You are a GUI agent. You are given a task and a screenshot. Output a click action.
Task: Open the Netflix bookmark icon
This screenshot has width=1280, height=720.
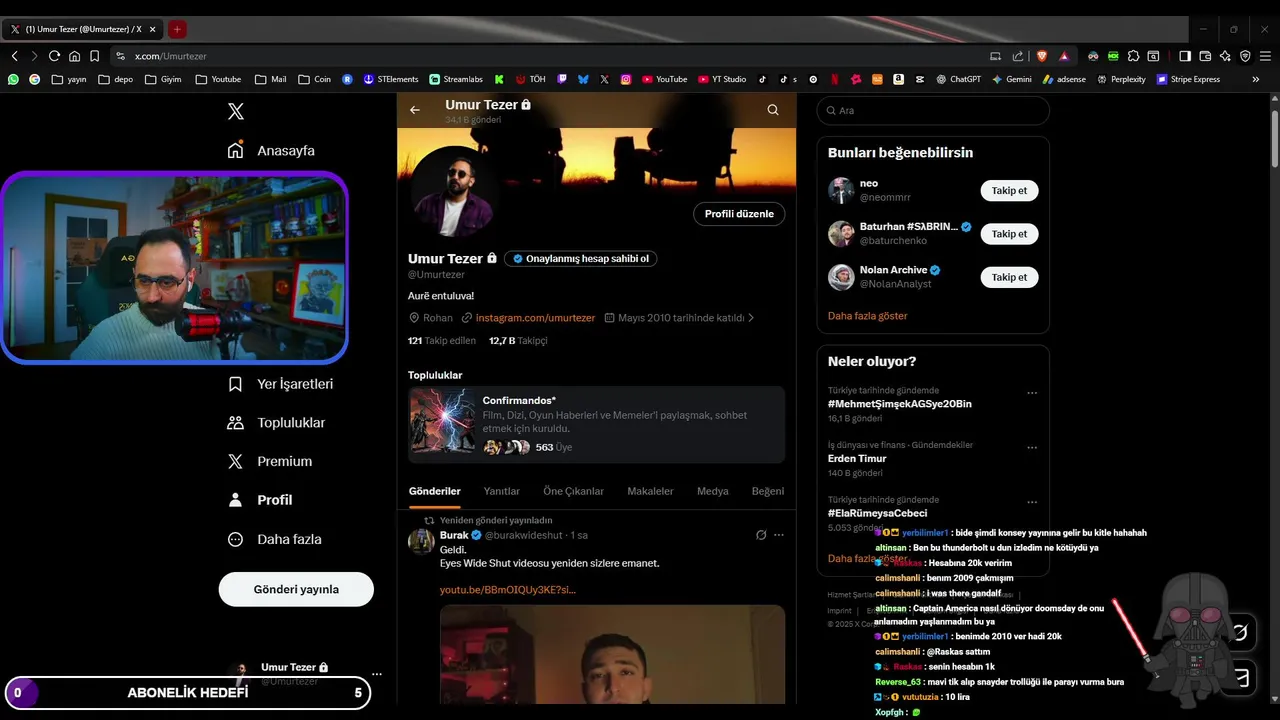[834, 79]
